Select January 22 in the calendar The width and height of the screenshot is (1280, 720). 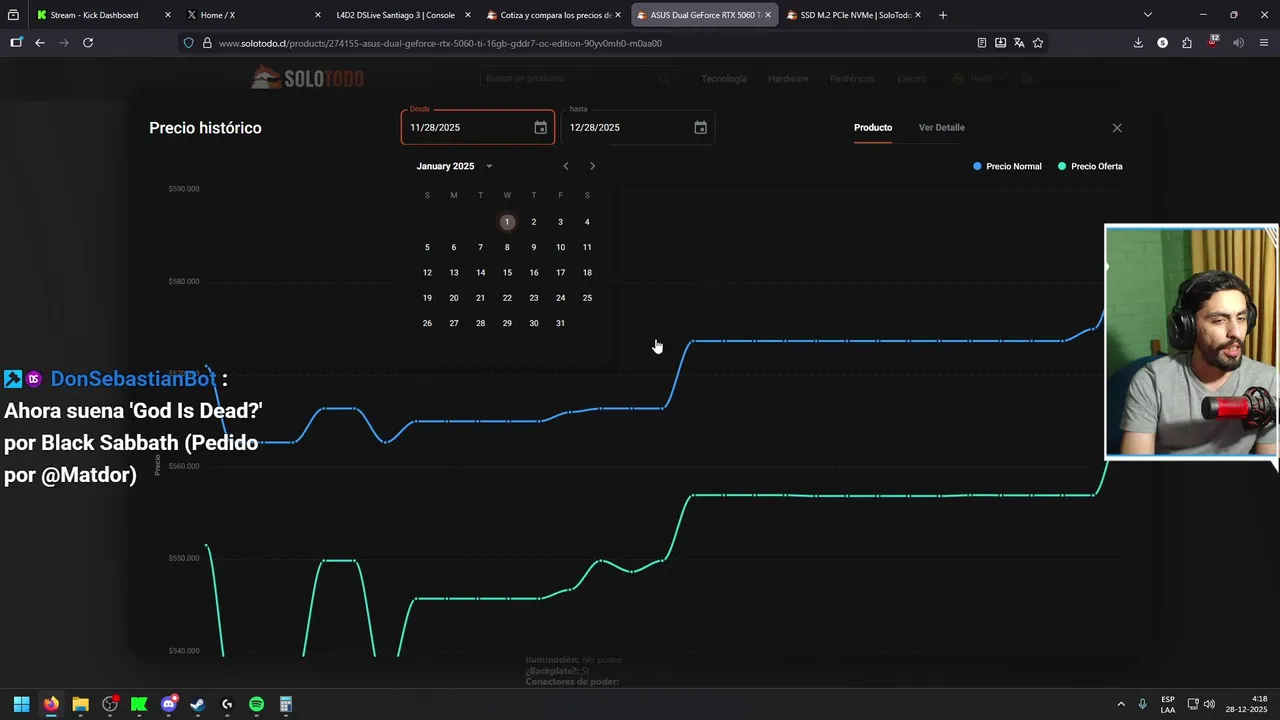tap(507, 298)
